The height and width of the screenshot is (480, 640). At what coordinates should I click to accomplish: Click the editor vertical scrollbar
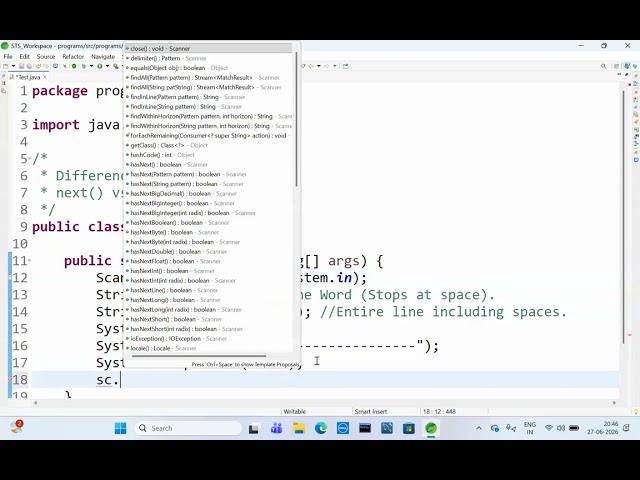pyautogui.click(x=623, y=216)
